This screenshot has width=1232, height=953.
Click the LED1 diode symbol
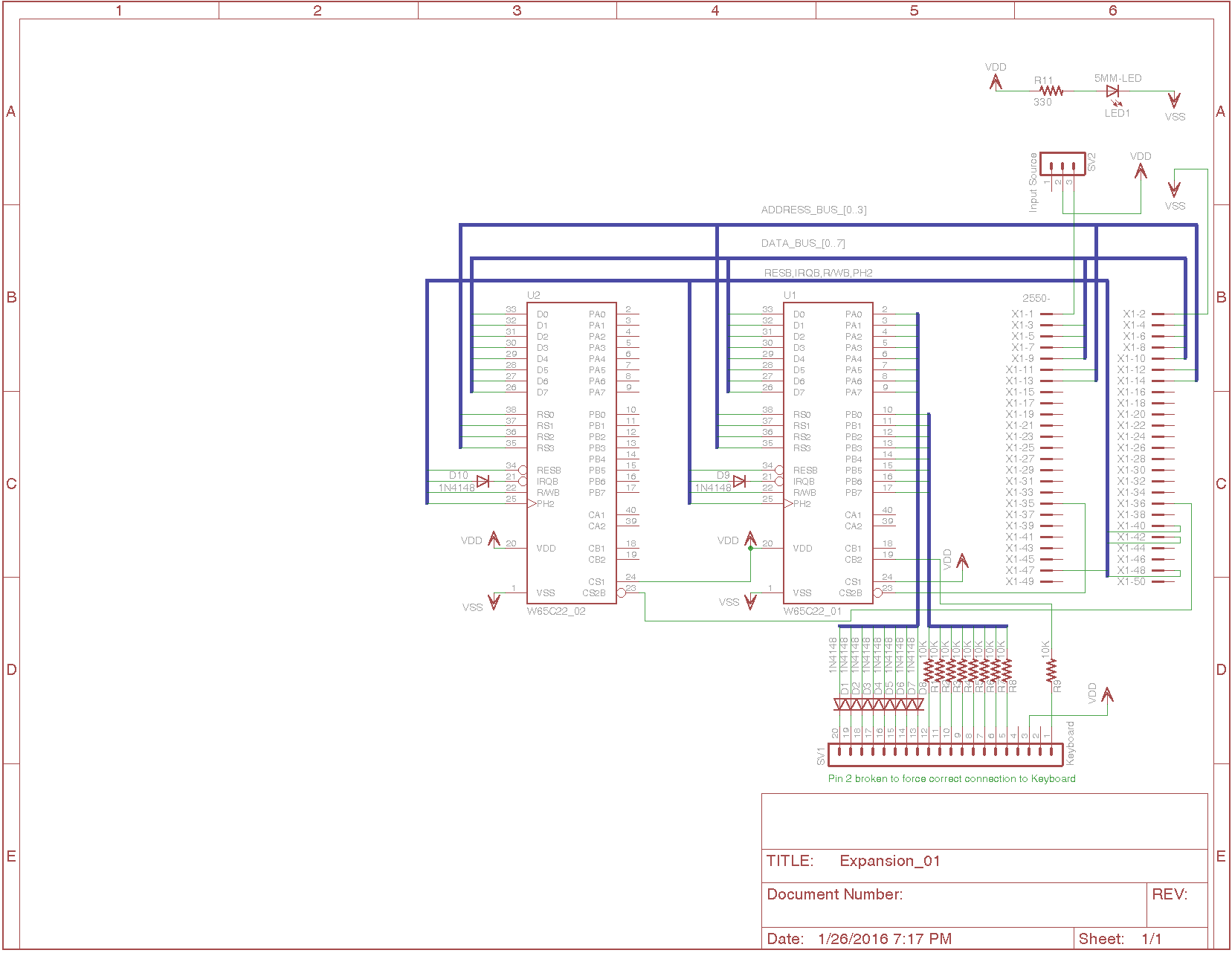pyautogui.click(x=1112, y=91)
